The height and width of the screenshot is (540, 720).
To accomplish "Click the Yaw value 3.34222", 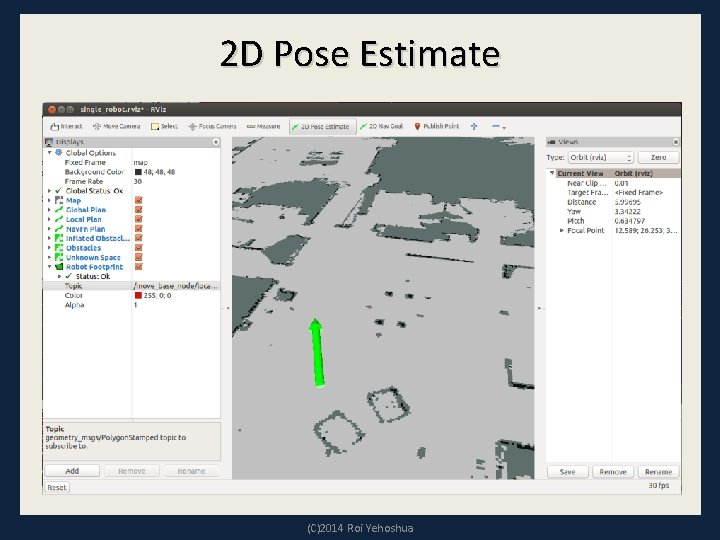I will click(x=627, y=212).
